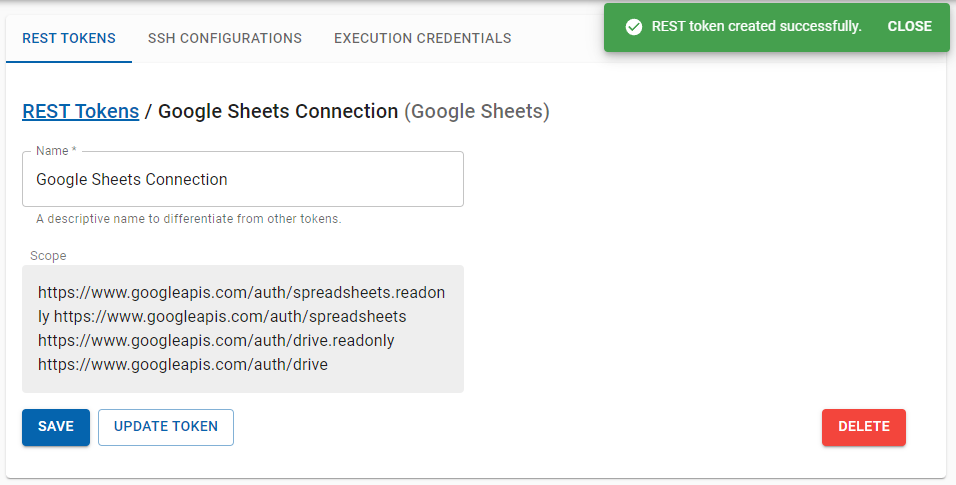Open the SSH CONFIGURATIONS tab
Image resolution: width=956 pixels, height=485 pixels.
(225, 38)
